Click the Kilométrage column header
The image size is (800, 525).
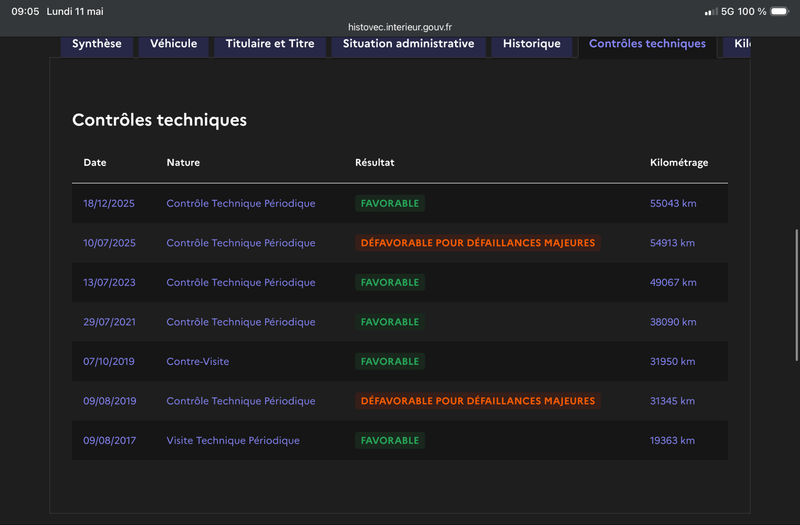point(679,162)
